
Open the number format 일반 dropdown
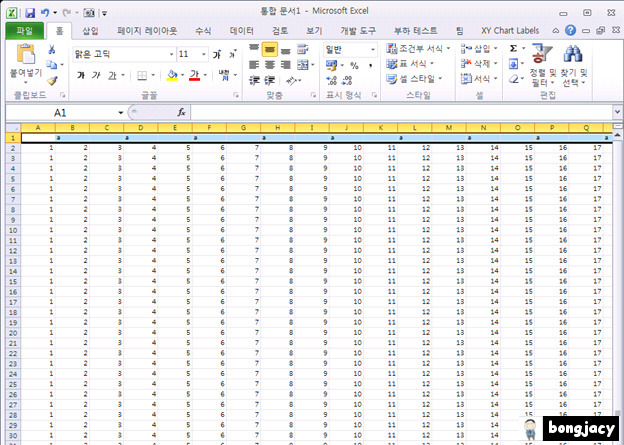click(373, 50)
